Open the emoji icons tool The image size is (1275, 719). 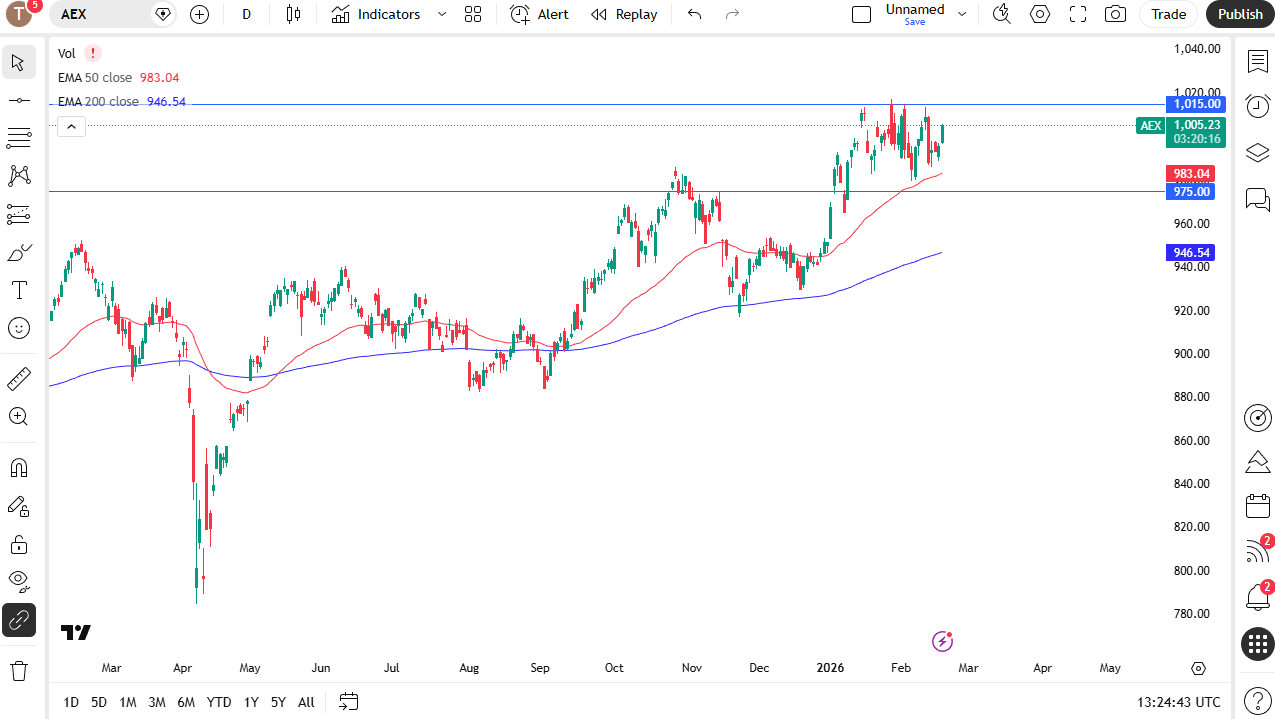[x=18, y=328]
